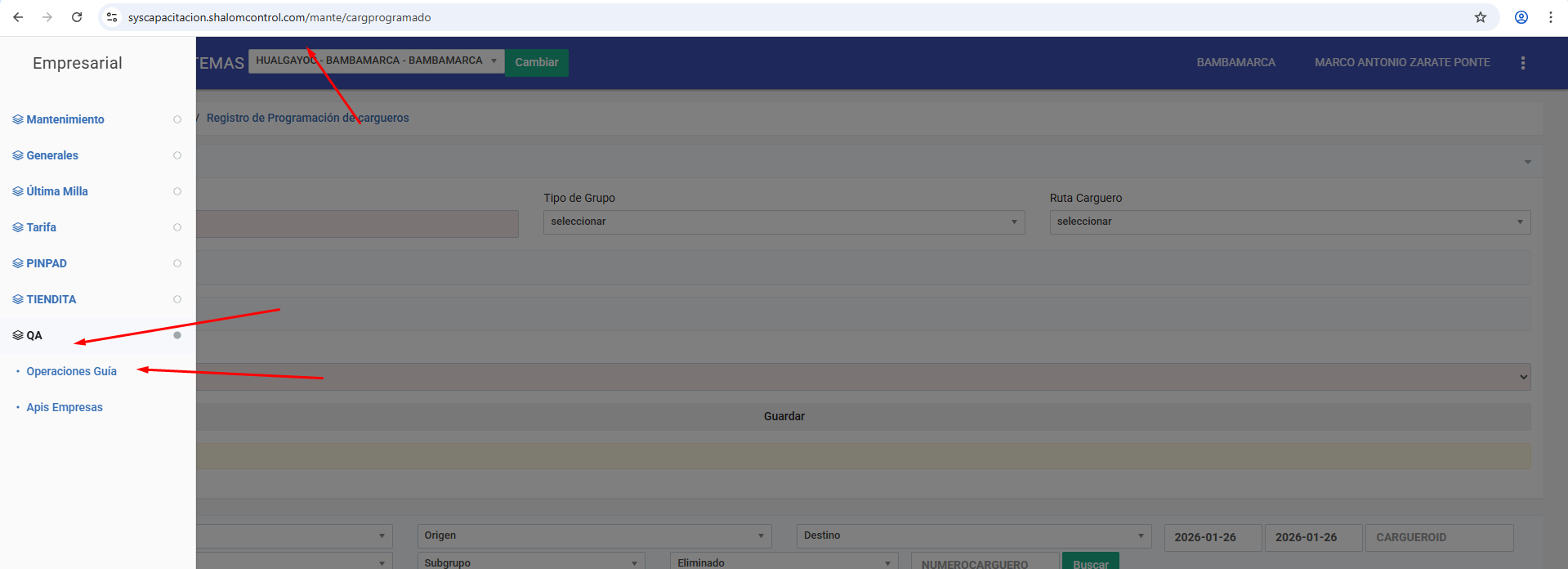Toggle the circle indicator next to Generales
The height and width of the screenshot is (569, 1568).
[x=177, y=155]
